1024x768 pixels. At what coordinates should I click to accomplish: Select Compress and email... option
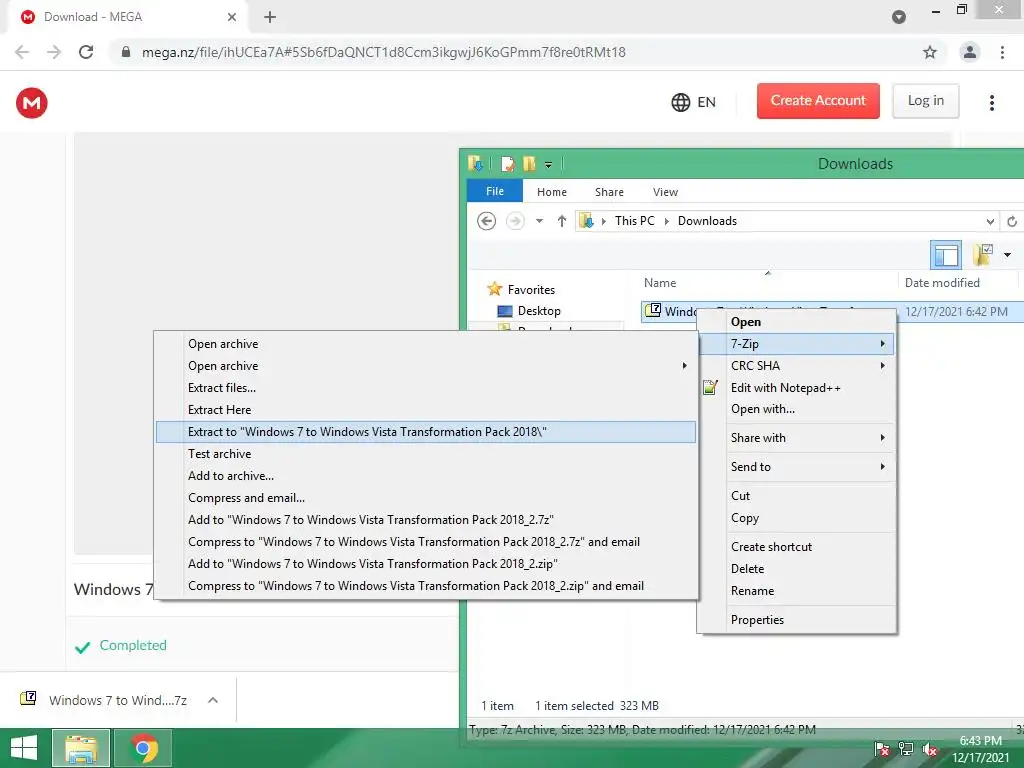pos(426,498)
